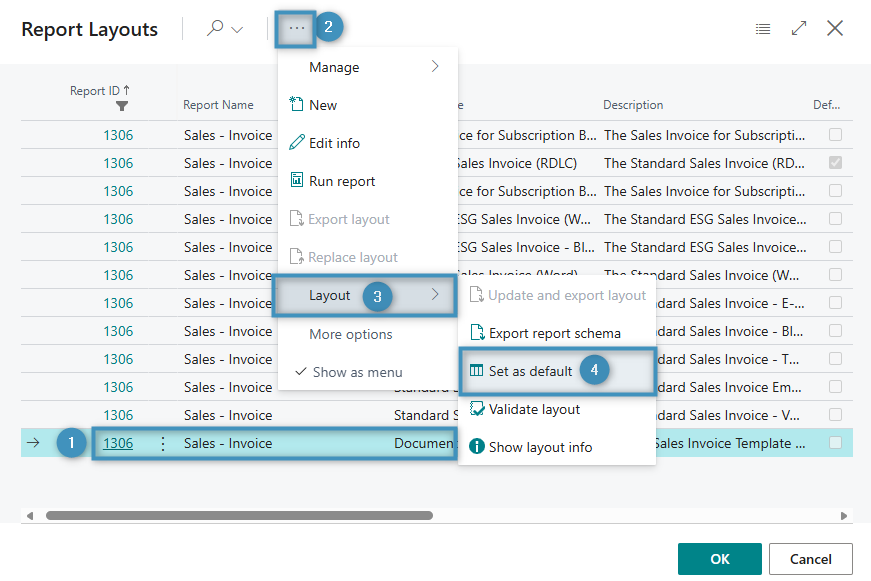Viewport: 871px width, 581px height.
Task: Click the Report Name column header
Action: click(x=218, y=105)
